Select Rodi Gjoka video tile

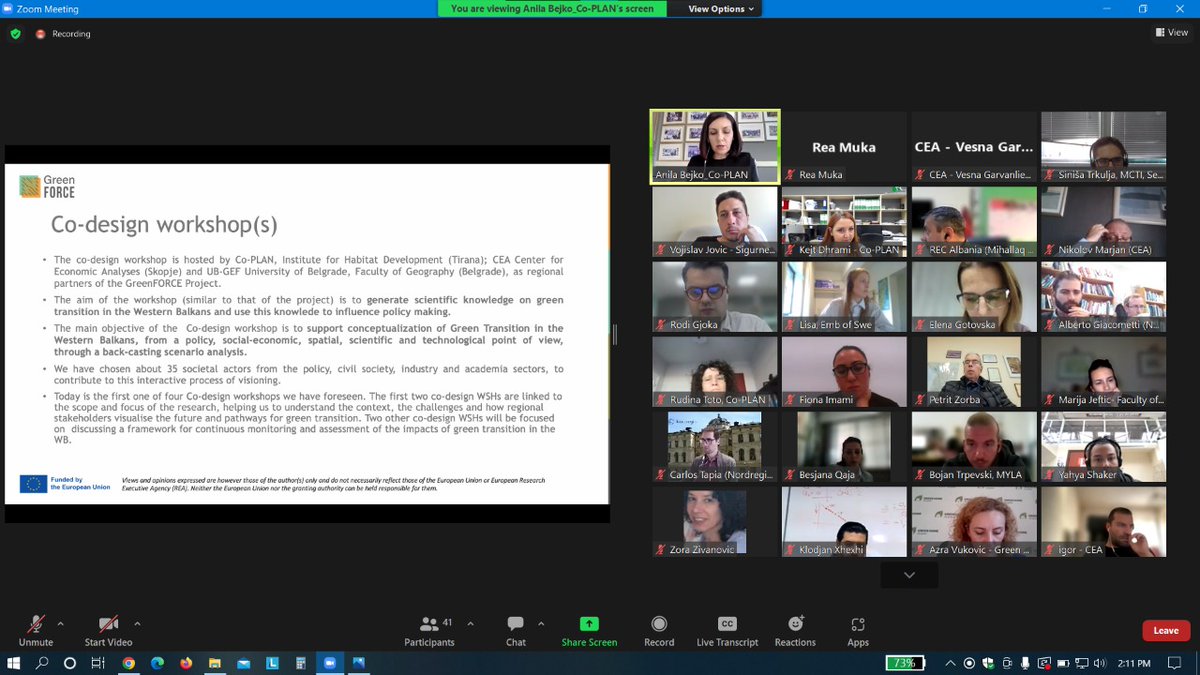click(x=715, y=297)
